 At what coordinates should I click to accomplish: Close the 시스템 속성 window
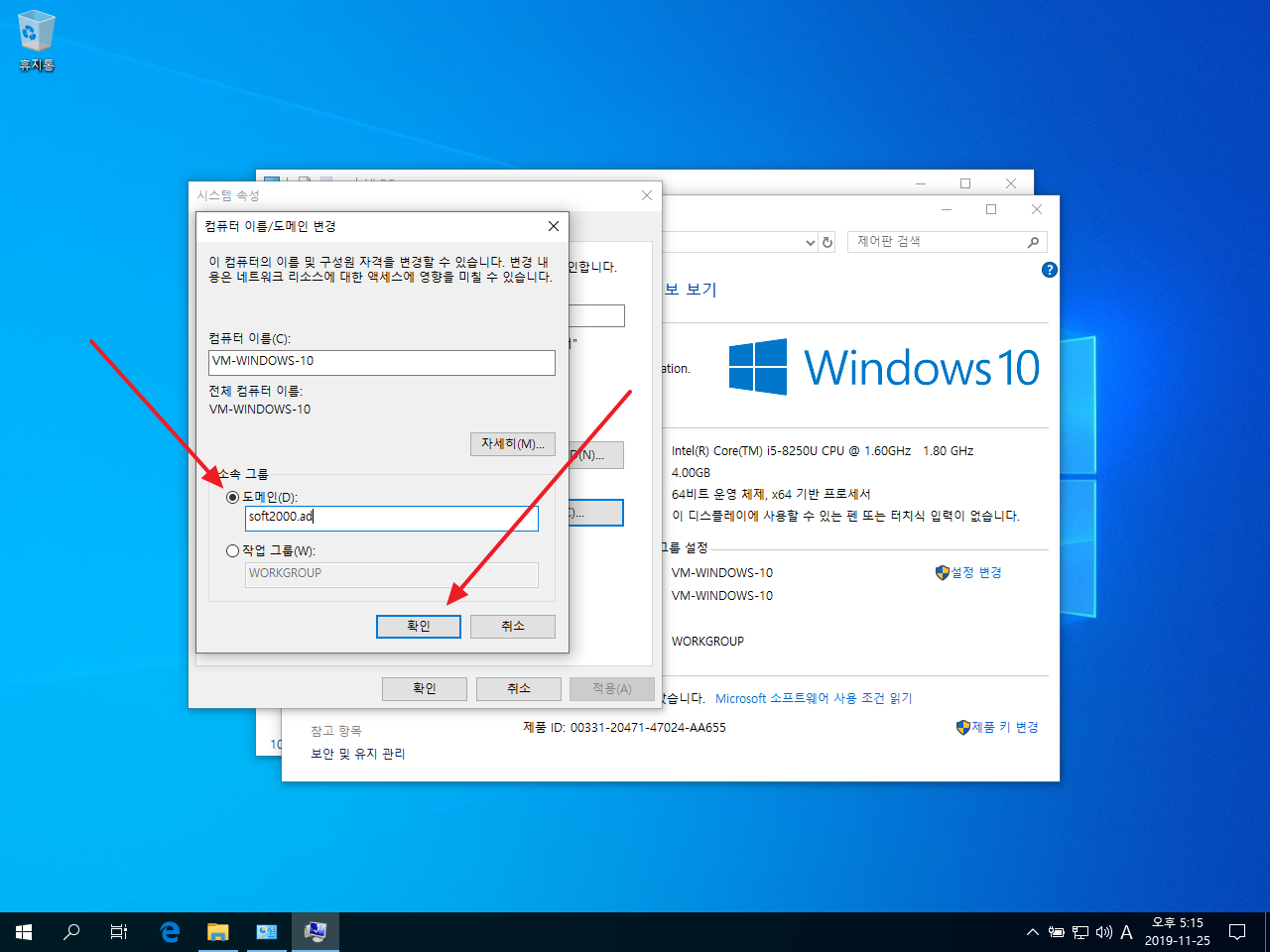[647, 195]
